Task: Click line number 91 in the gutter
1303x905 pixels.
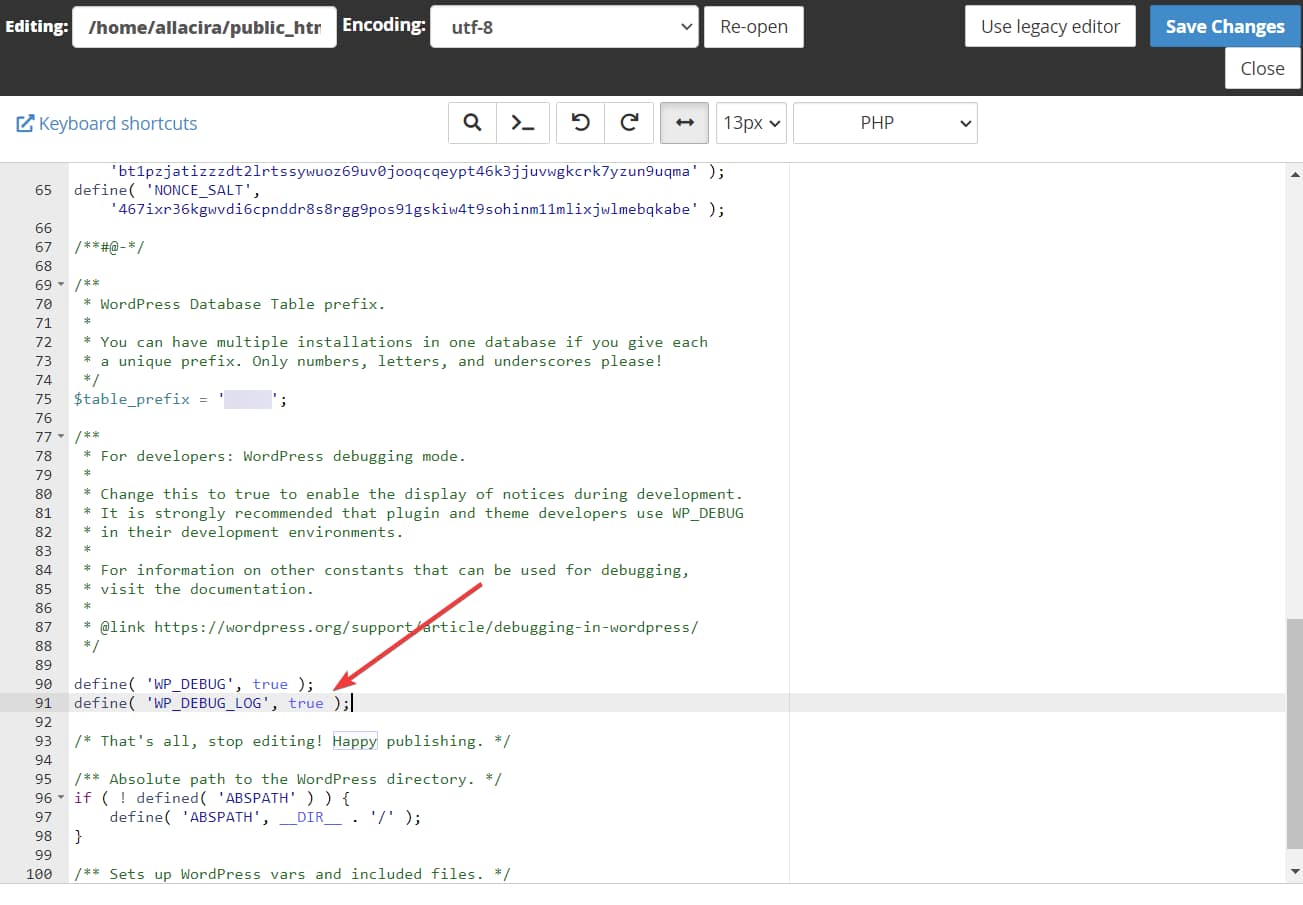Action: (44, 703)
